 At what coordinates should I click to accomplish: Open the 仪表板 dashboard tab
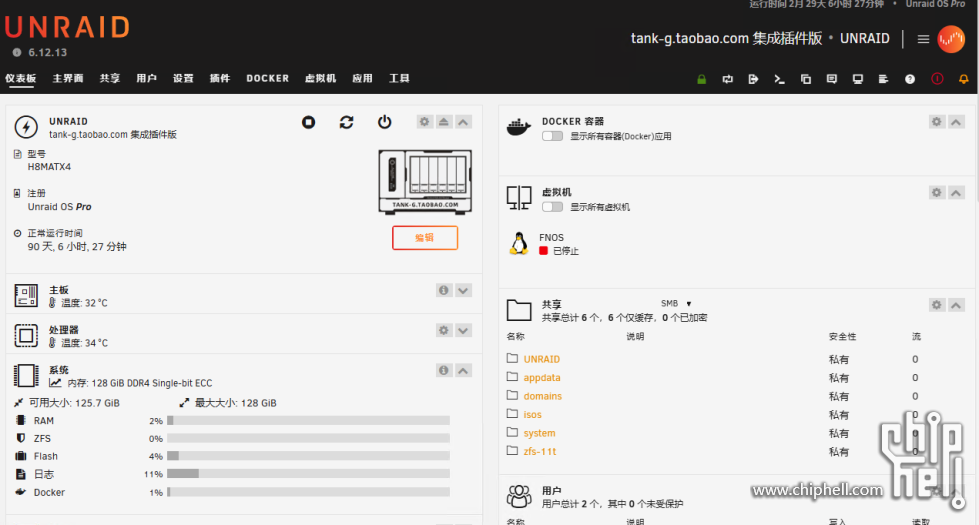tap(21, 78)
